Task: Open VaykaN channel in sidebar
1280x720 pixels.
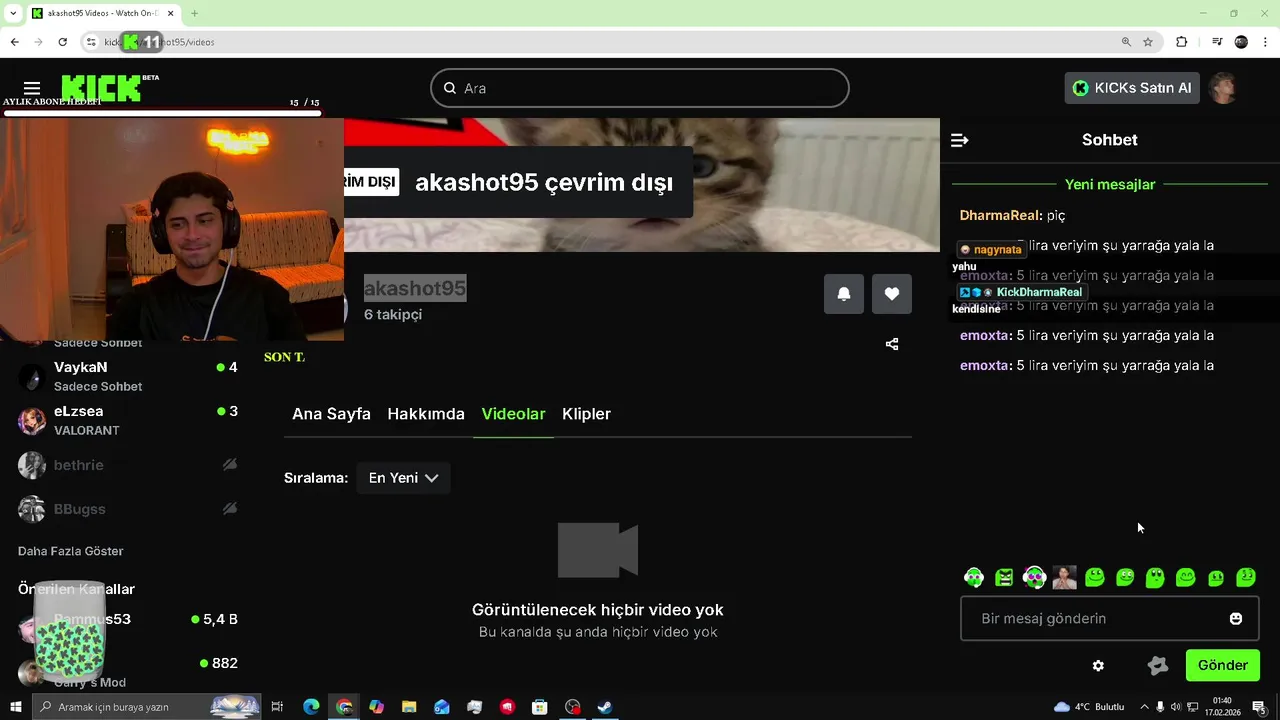Action: click(128, 376)
